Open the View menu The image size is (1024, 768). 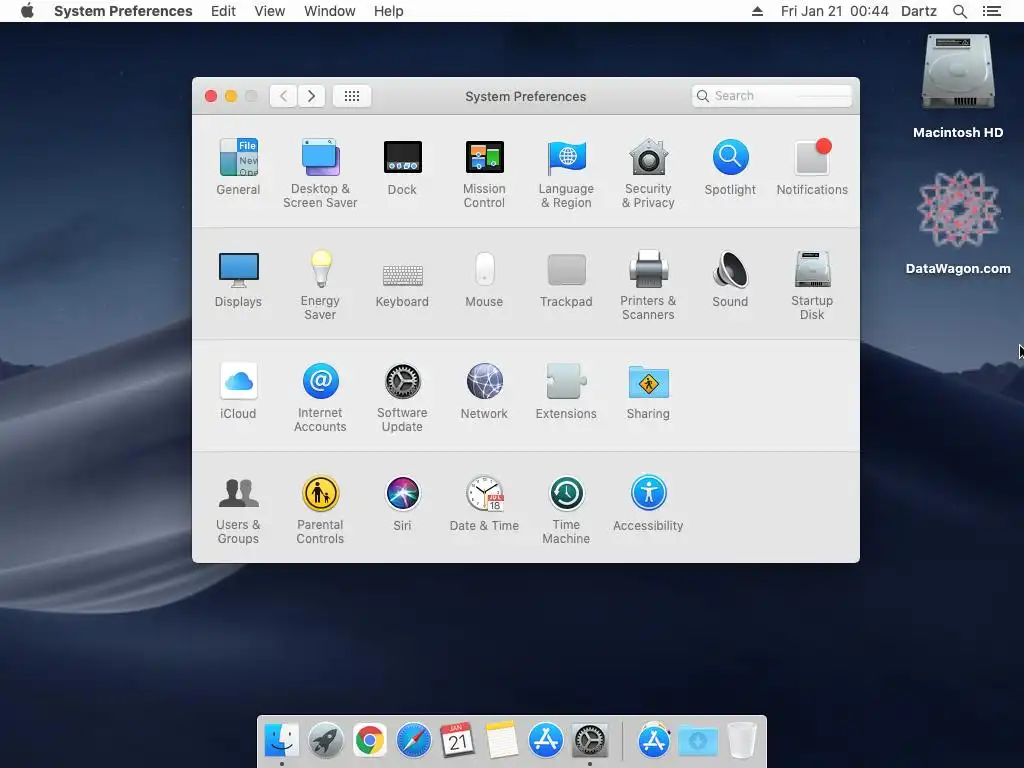pos(270,11)
